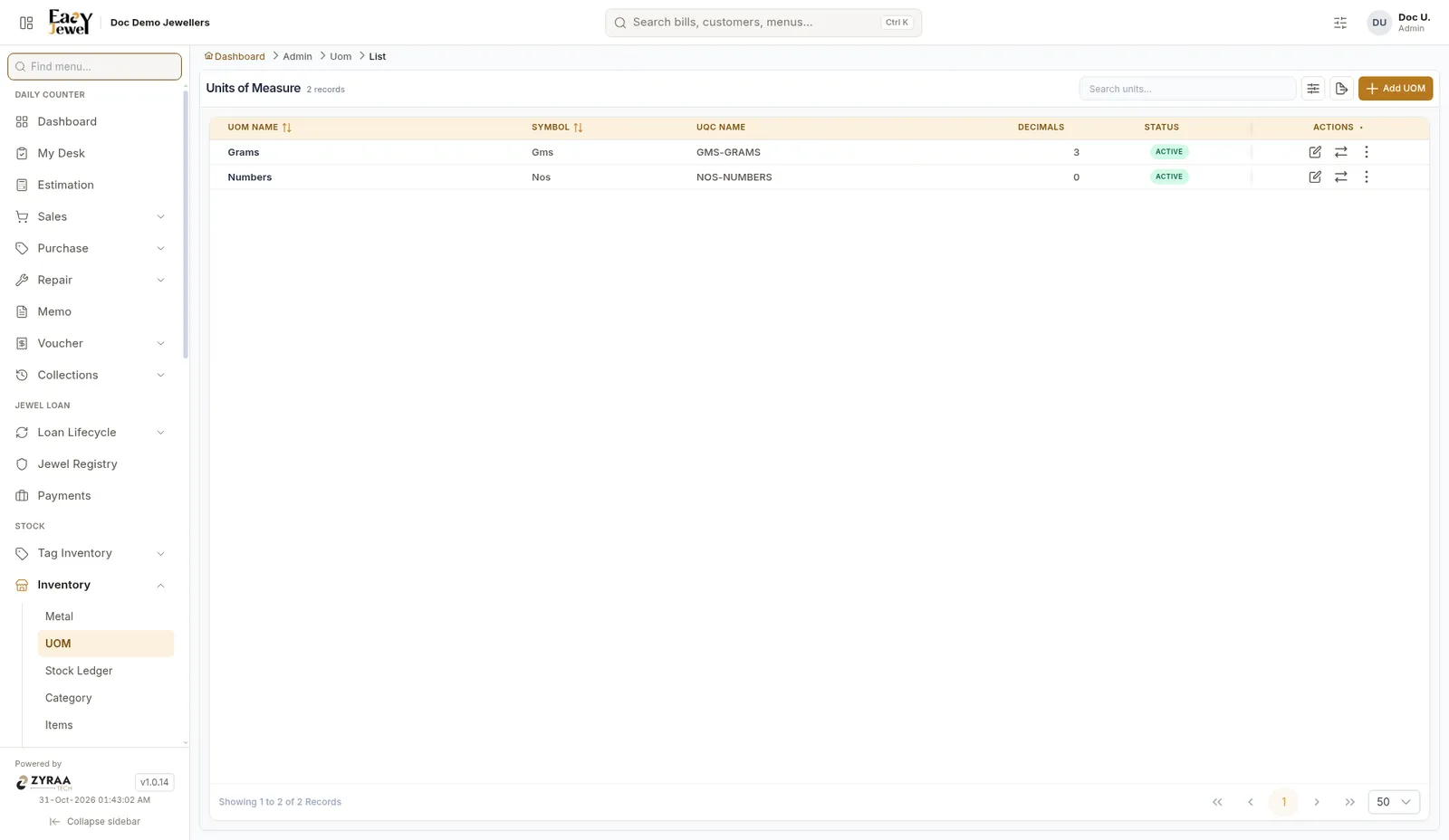1449x840 pixels.
Task: Click the Add UOM button
Action: (1396, 89)
